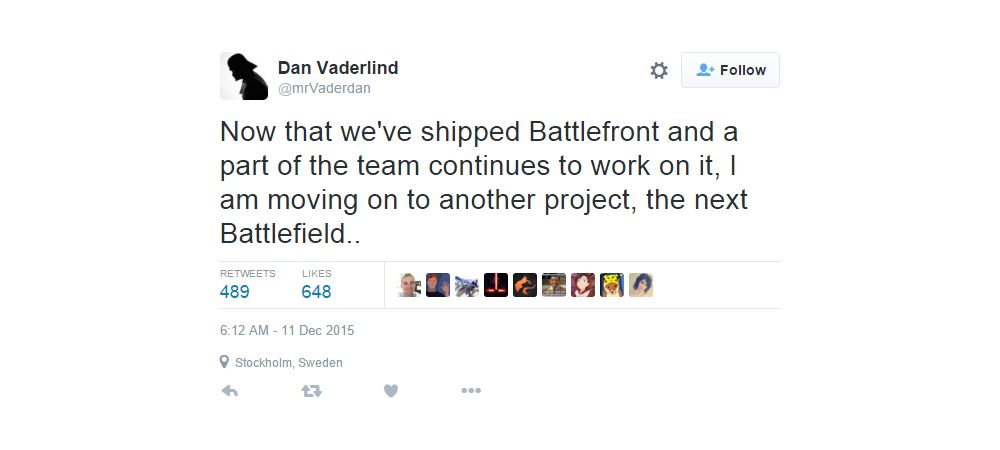
Task: Retweet this Battlefield tweet
Action: click(311, 391)
